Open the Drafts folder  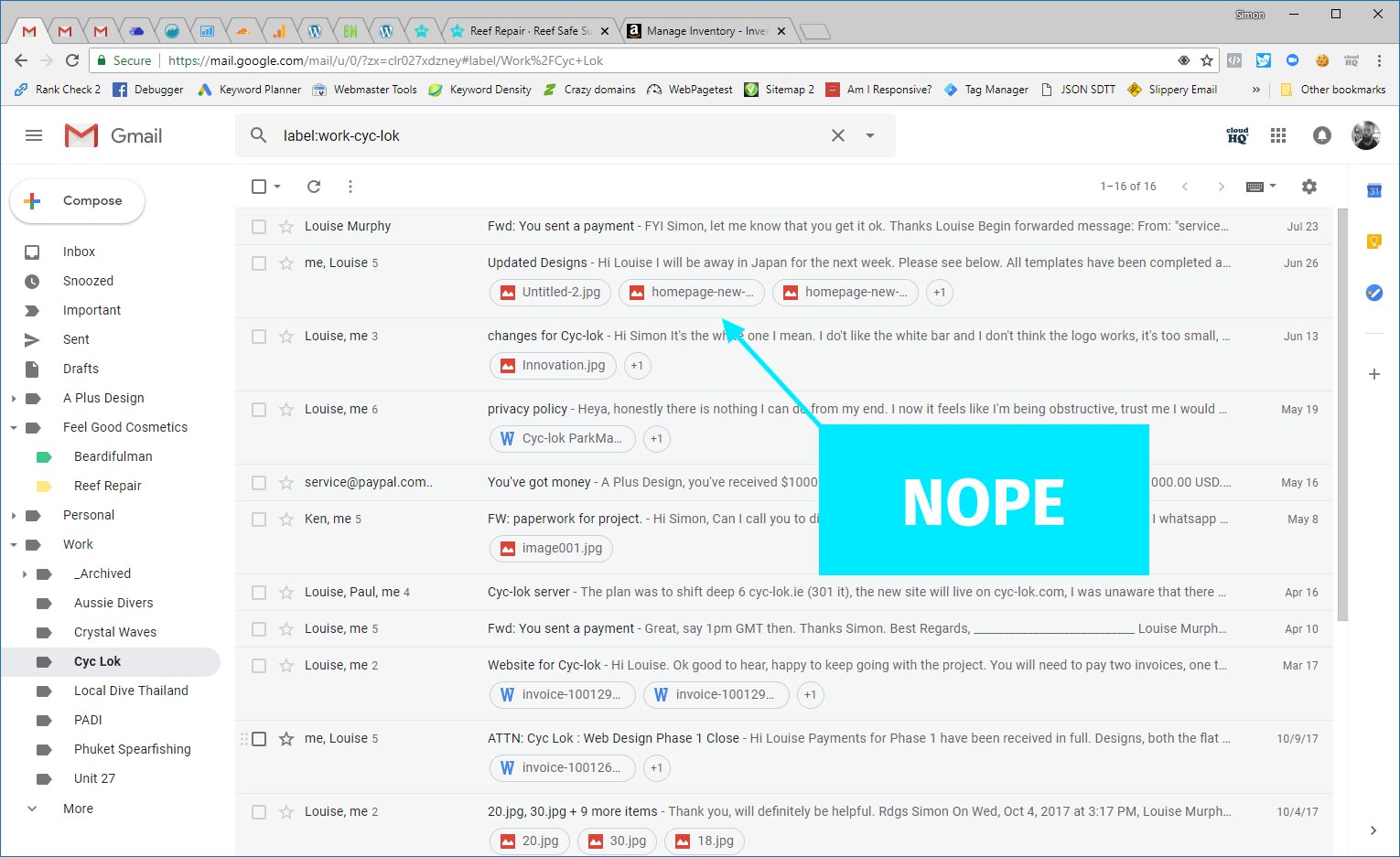(x=81, y=369)
